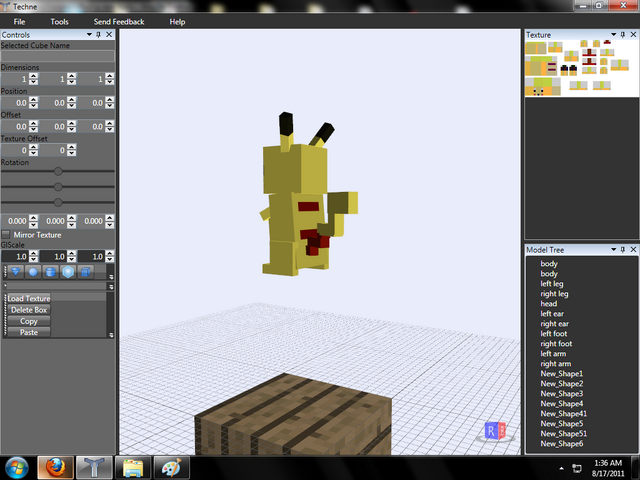Increase the first Texture Offset value
Image resolution: width=640 pixels, height=480 pixels.
tap(34, 147)
